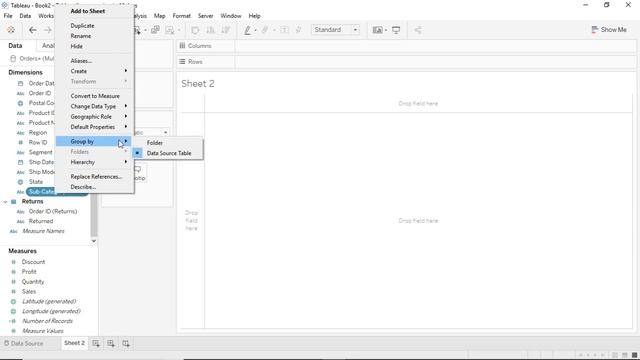Click the calendar icon beside Order Date
The width and height of the screenshot is (640, 360).
[20, 83]
